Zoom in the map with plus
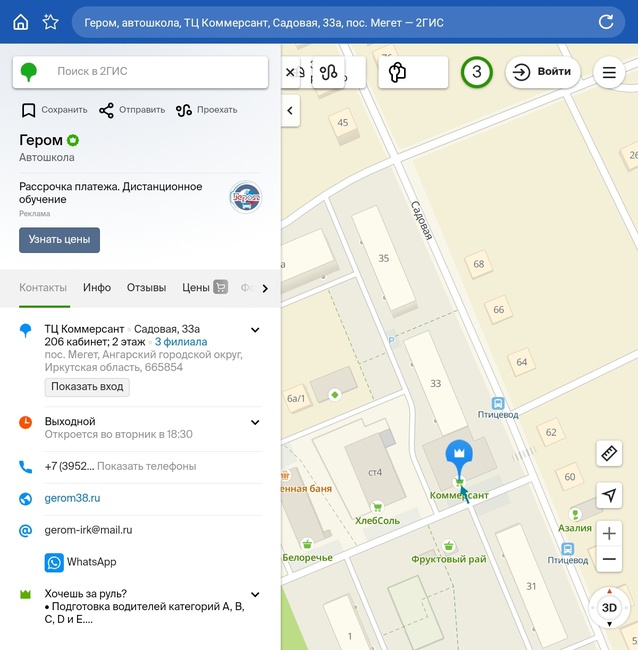 [x=609, y=534]
